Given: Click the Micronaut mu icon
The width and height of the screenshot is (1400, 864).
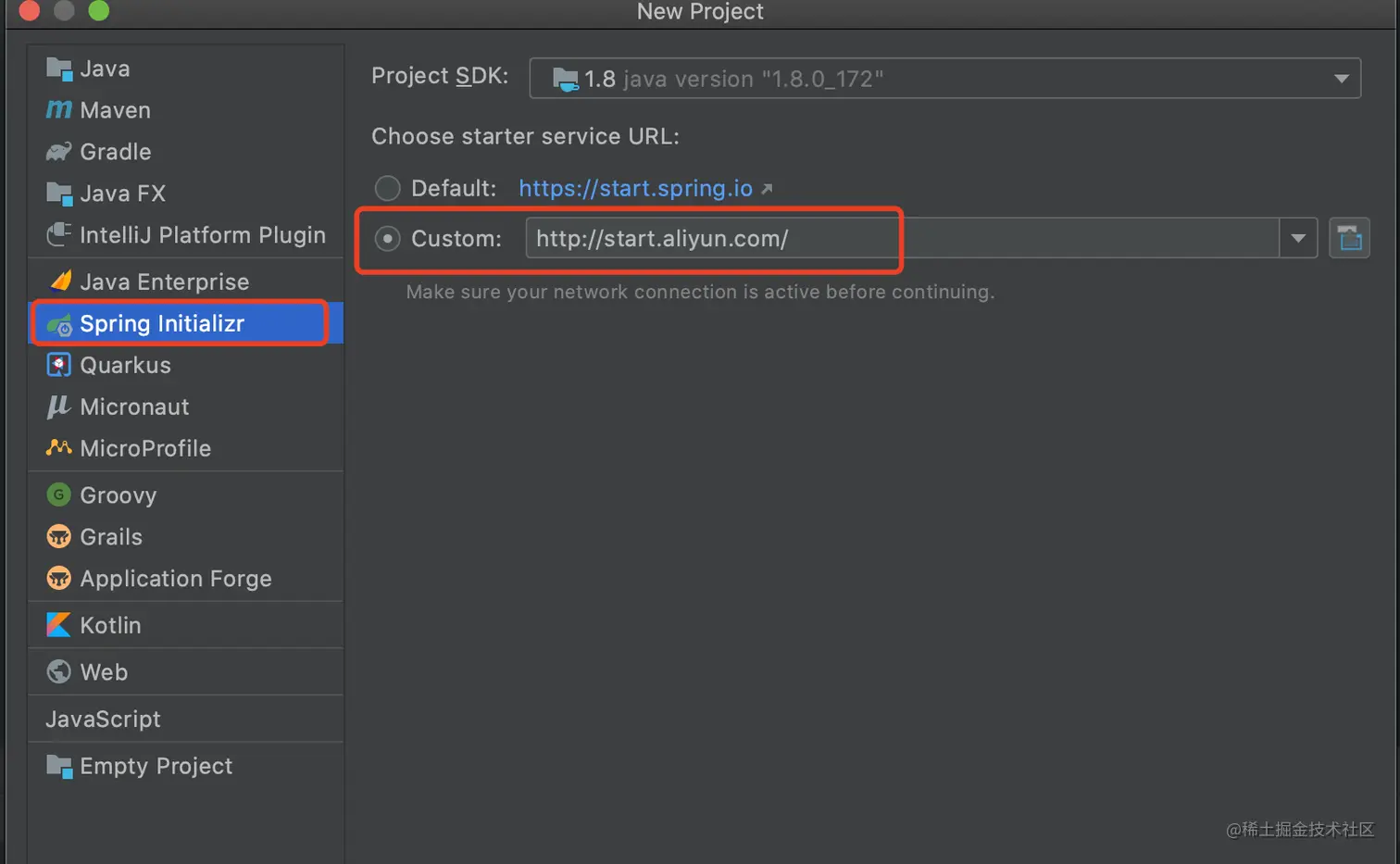Looking at the screenshot, I should 58,407.
